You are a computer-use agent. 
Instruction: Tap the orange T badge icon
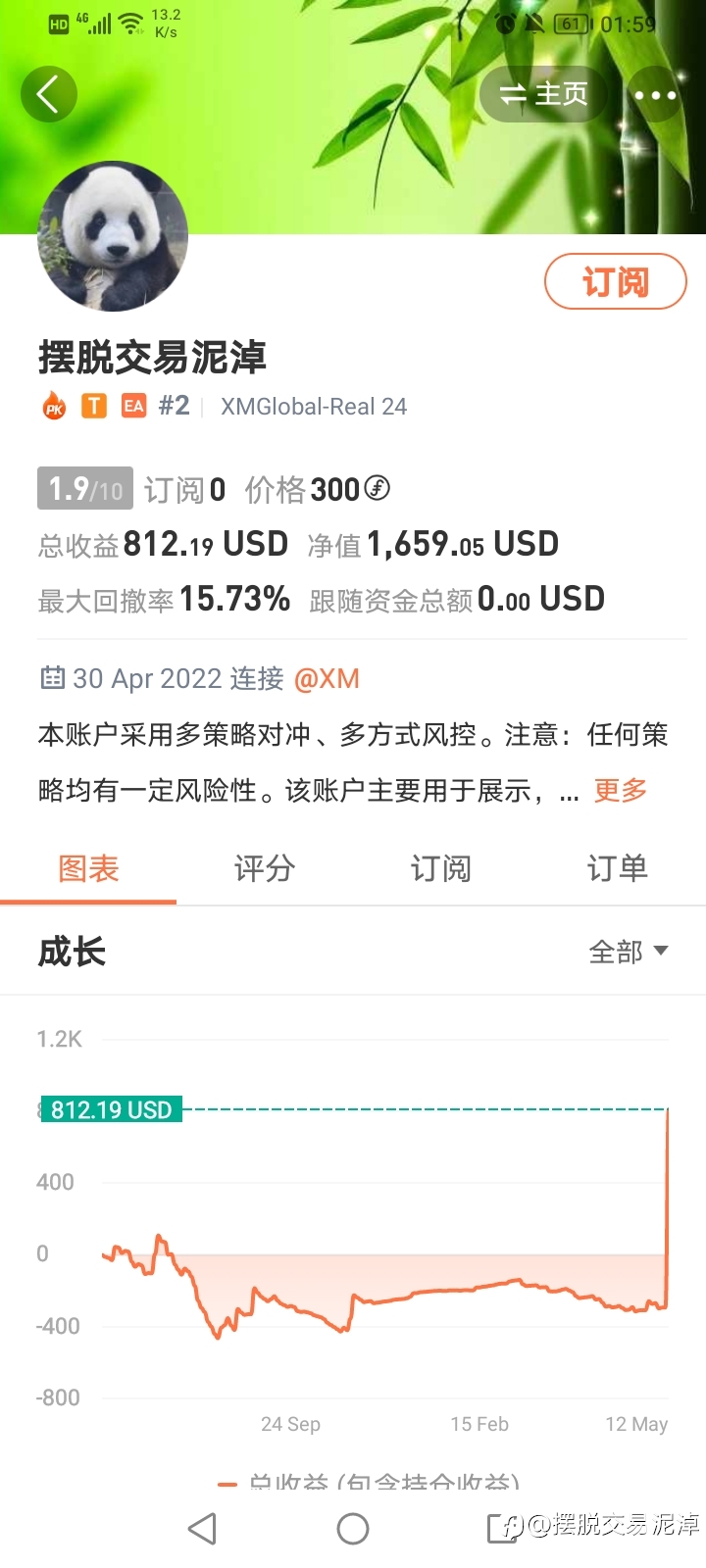tap(94, 406)
